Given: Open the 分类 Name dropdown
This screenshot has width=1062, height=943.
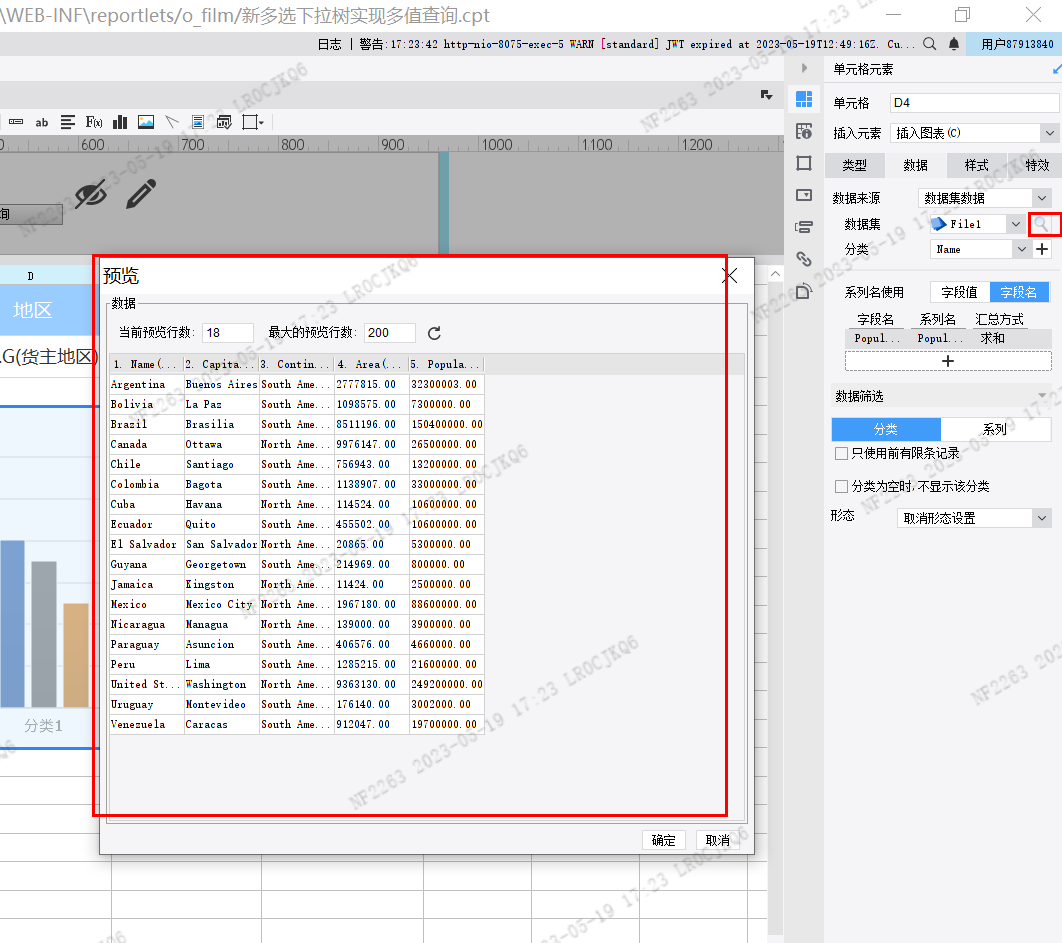Looking at the screenshot, I should (x=1022, y=249).
